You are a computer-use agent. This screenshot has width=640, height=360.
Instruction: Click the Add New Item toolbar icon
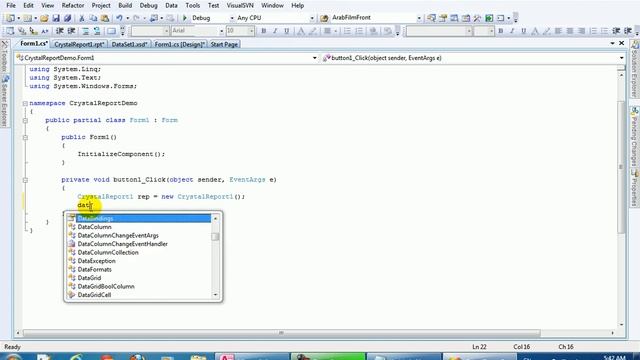click(x=27, y=18)
